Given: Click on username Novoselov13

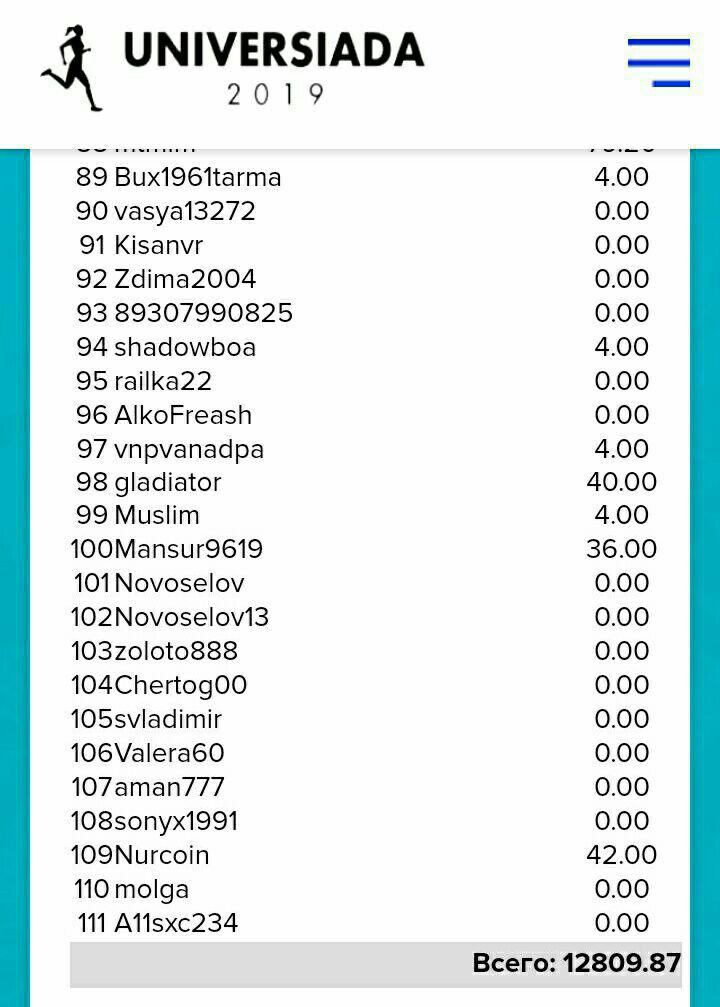Looking at the screenshot, I should 192,618.
